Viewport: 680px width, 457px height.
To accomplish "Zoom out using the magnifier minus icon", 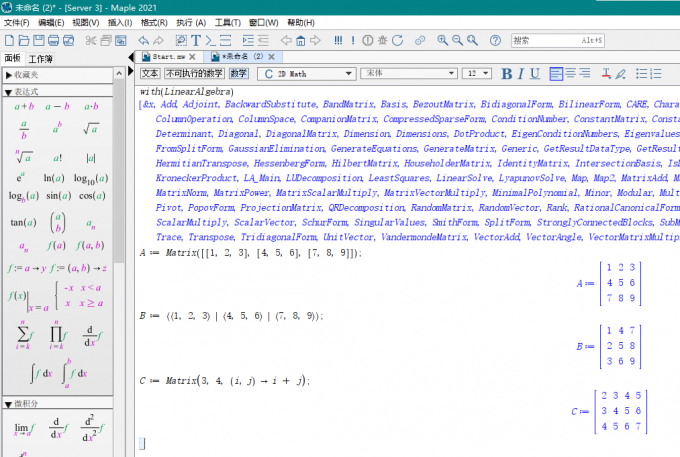I will 457,40.
